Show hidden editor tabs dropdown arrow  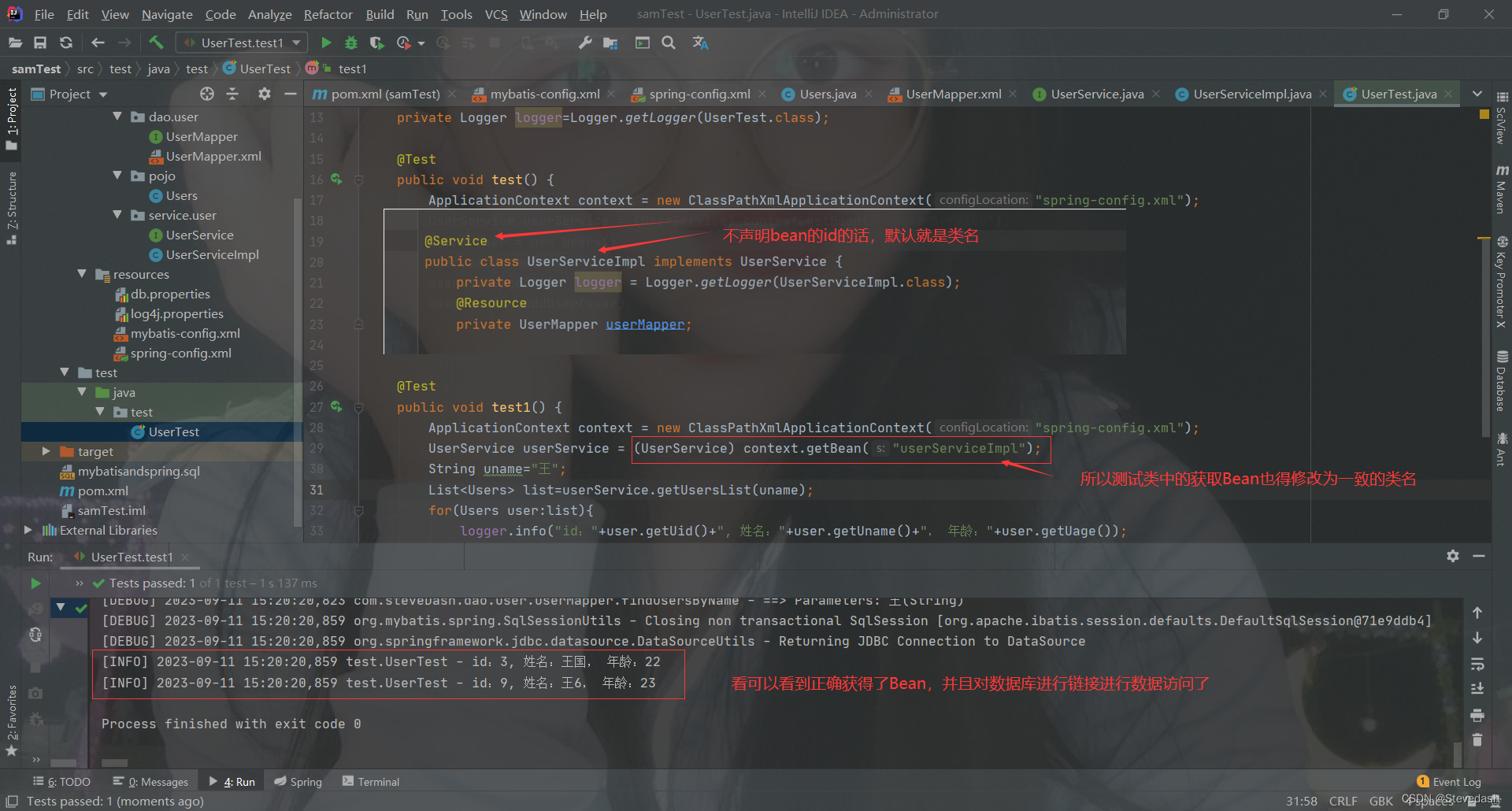(x=1477, y=94)
